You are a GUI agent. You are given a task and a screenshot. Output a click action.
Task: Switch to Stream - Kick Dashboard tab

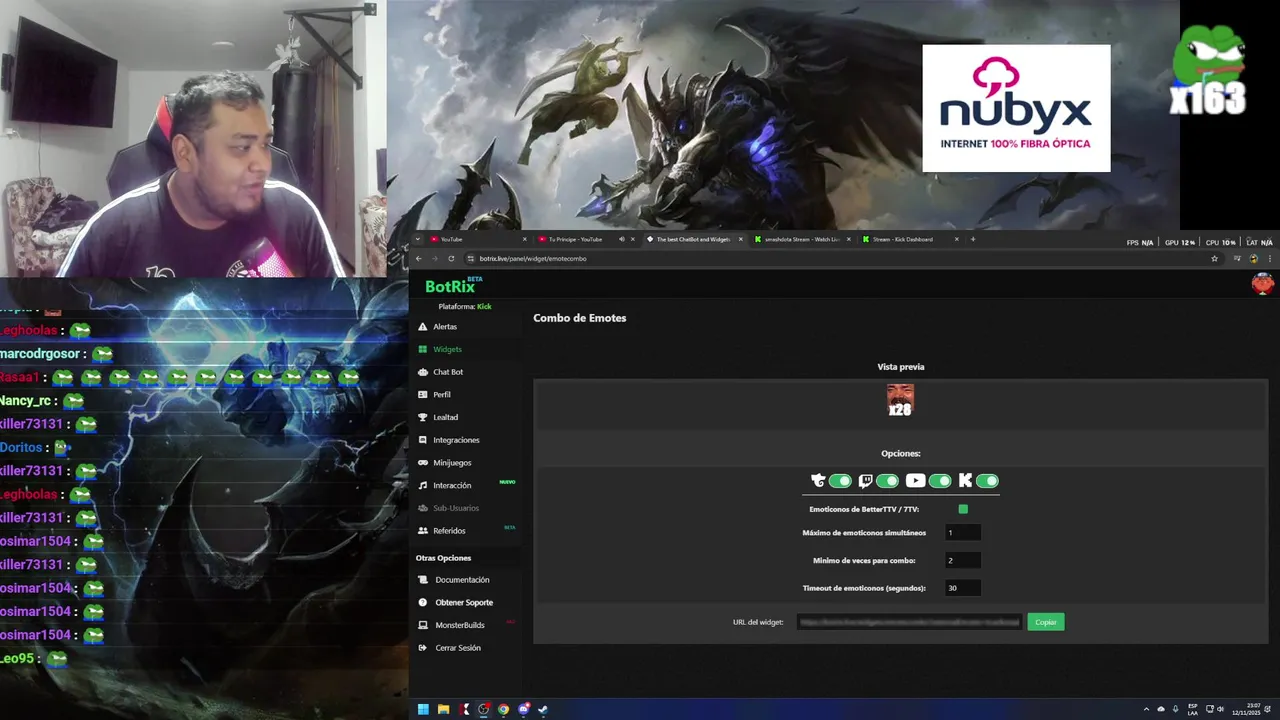tap(910, 239)
